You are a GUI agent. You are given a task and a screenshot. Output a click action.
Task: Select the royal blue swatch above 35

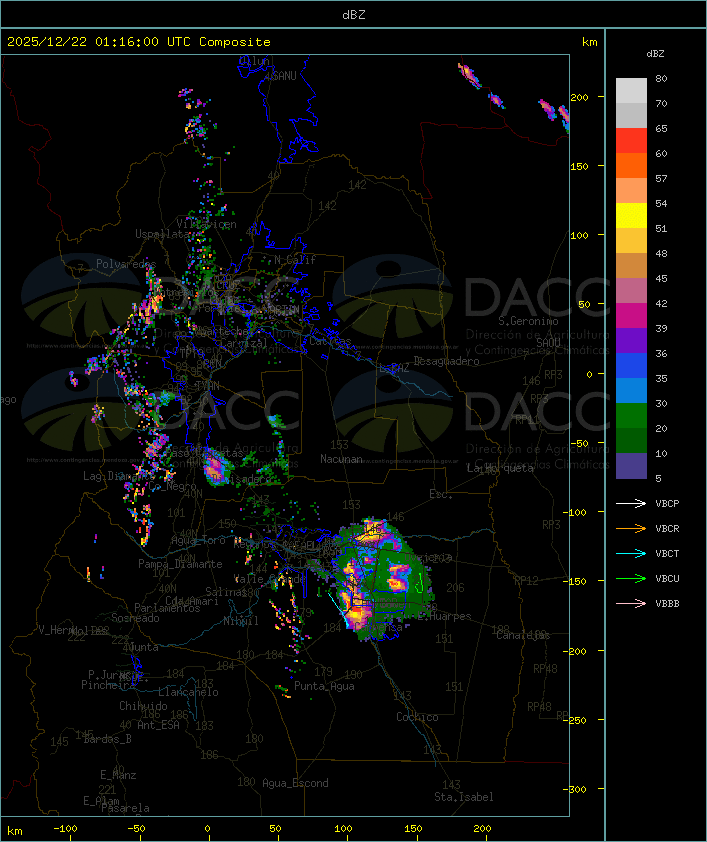click(631, 365)
